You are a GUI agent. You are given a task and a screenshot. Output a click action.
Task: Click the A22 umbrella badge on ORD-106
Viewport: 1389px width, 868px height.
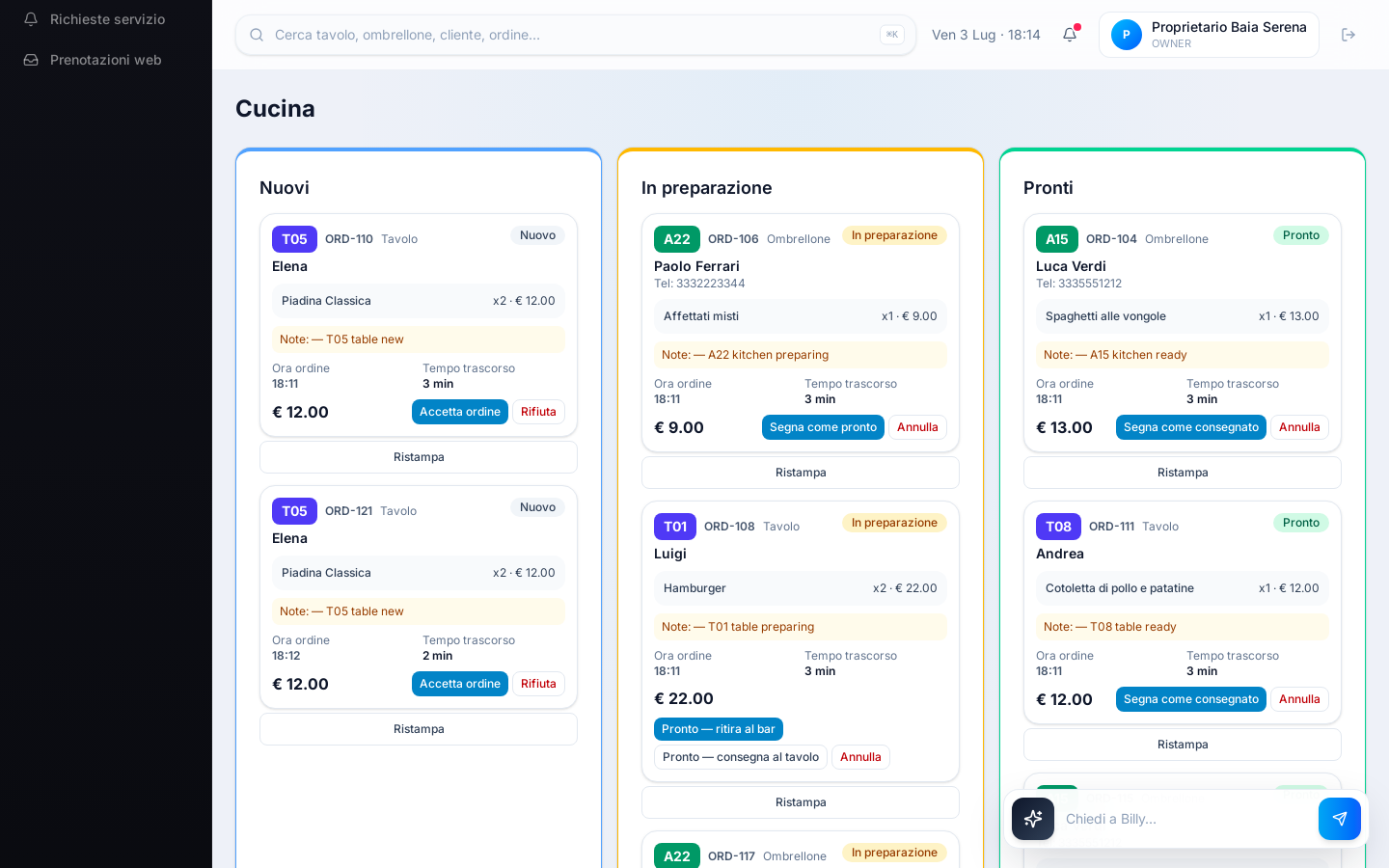point(677,239)
